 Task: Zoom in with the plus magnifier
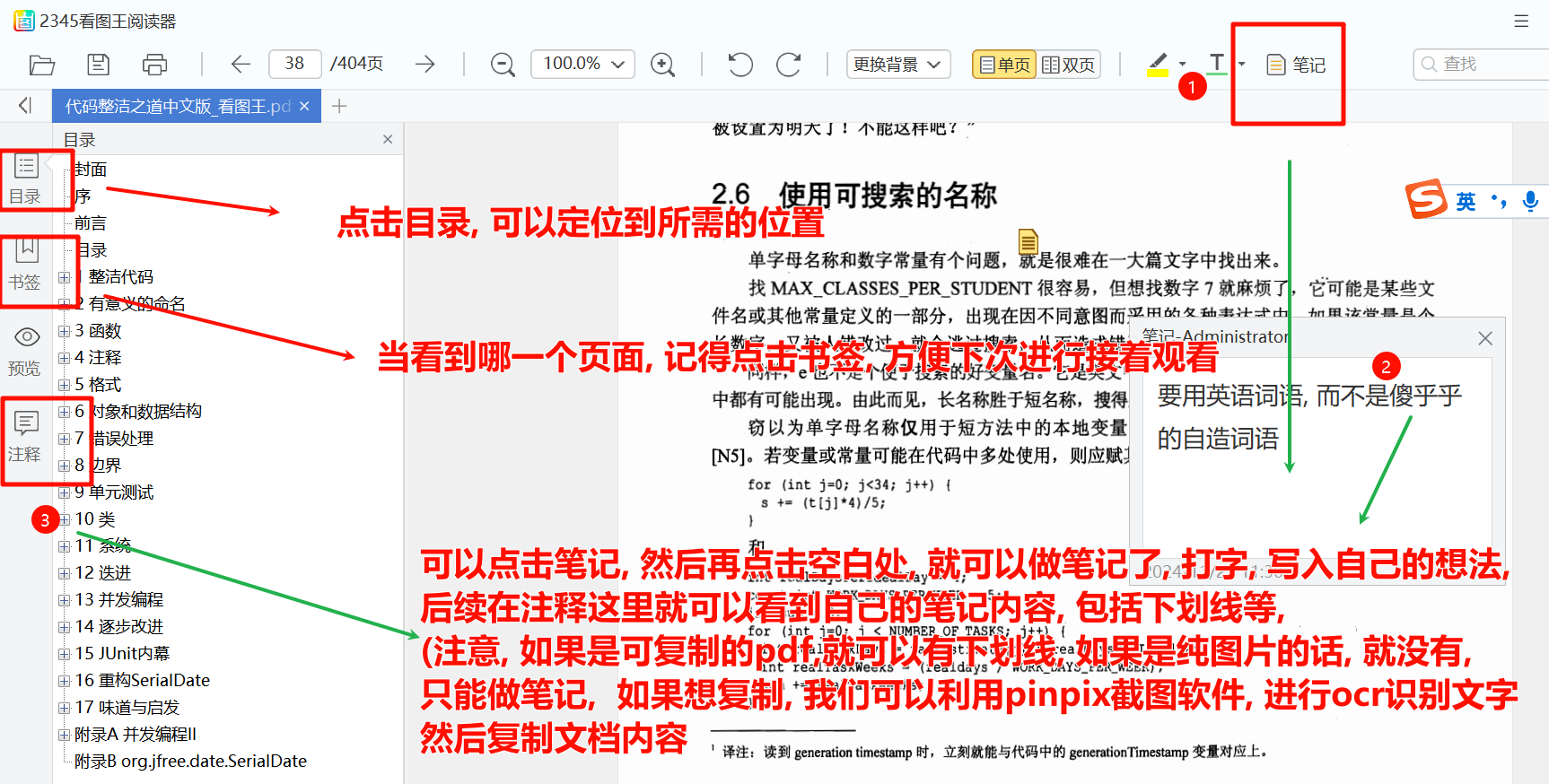coord(662,65)
